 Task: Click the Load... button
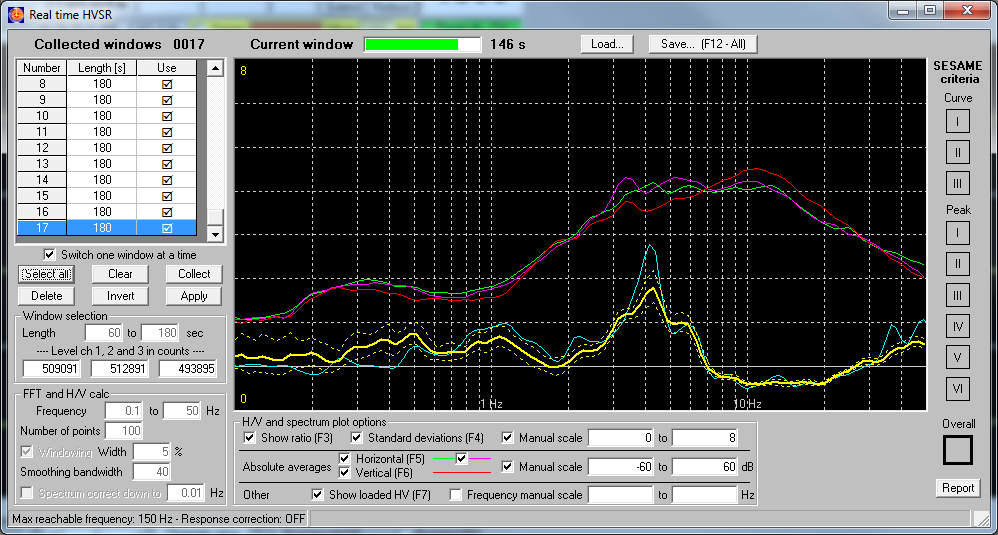[607, 44]
